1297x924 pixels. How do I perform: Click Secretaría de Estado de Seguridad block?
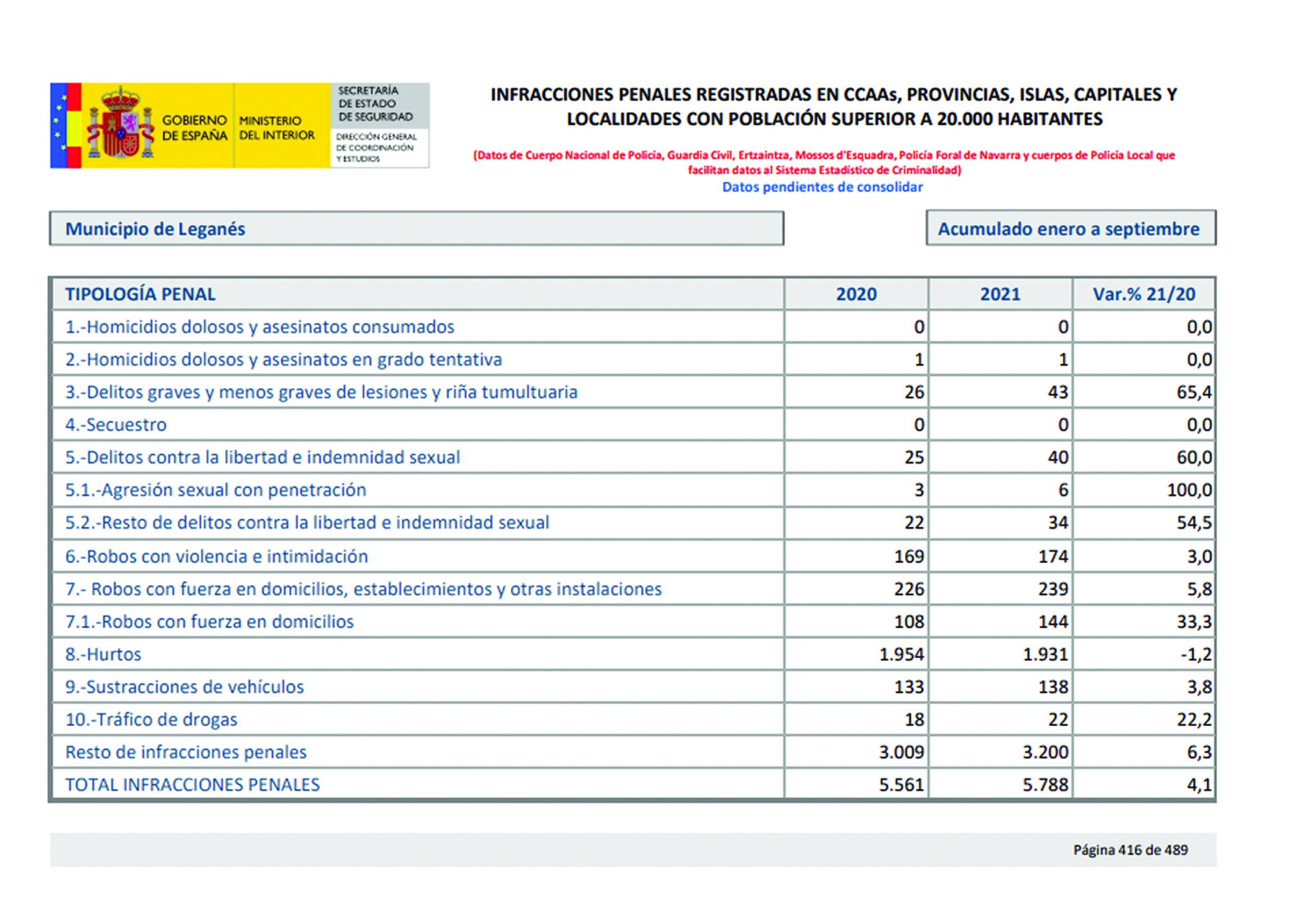[376, 104]
